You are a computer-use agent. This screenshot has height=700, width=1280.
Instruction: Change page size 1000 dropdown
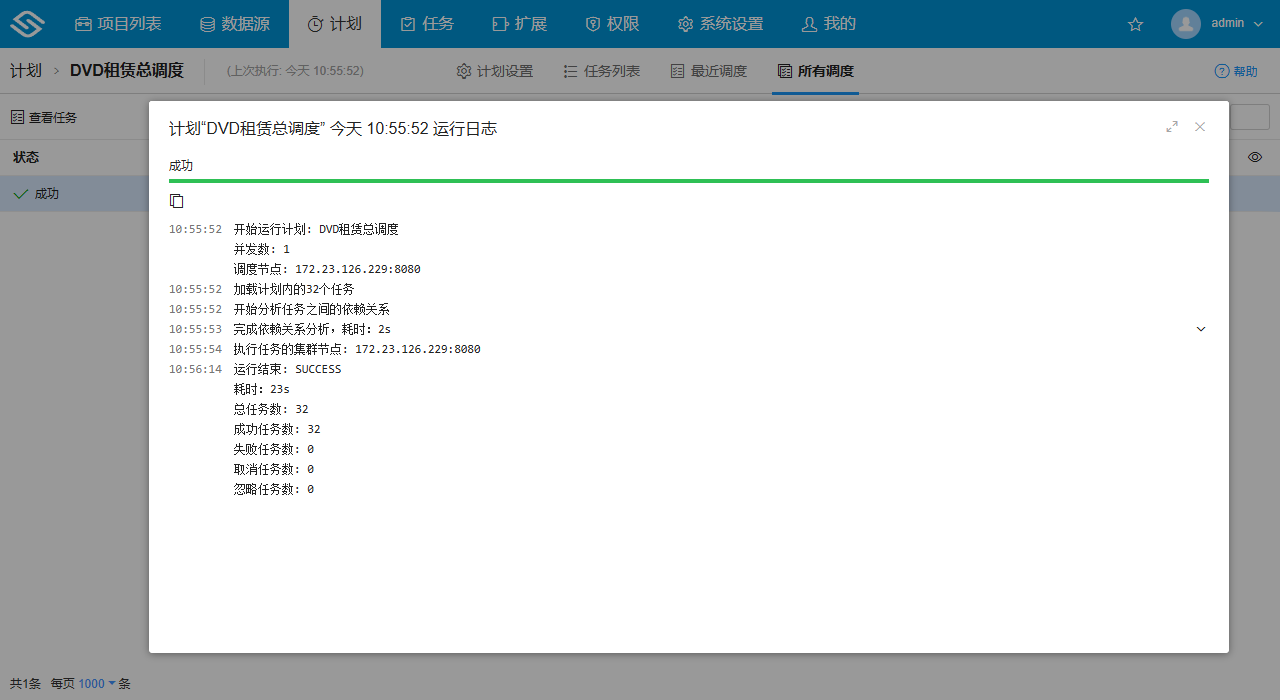pyautogui.click(x=97, y=684)
